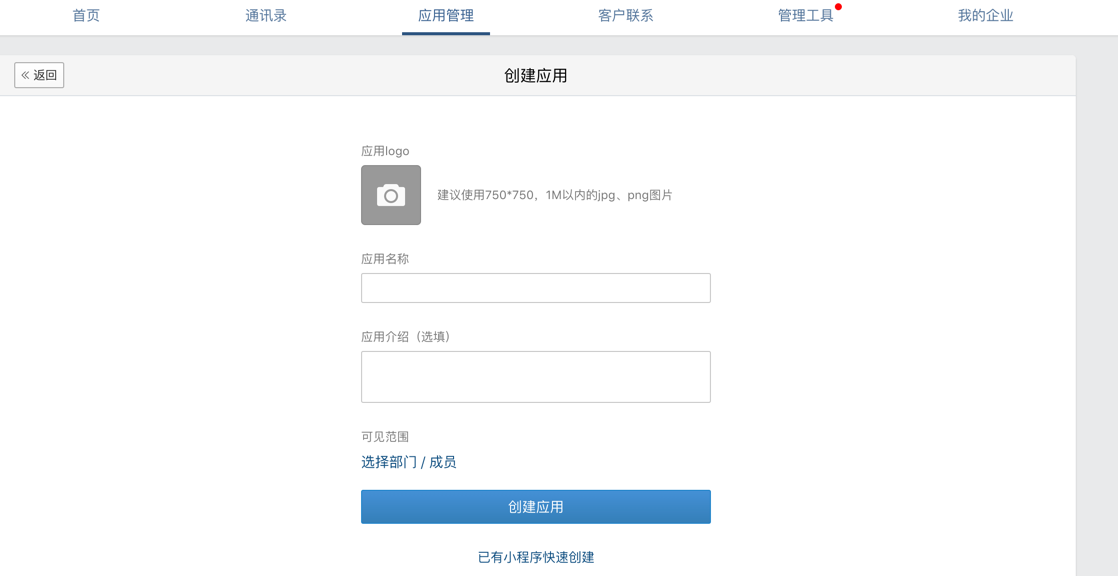
Task: Select the 应用管理 tab
Action: (x=446, y=16)
